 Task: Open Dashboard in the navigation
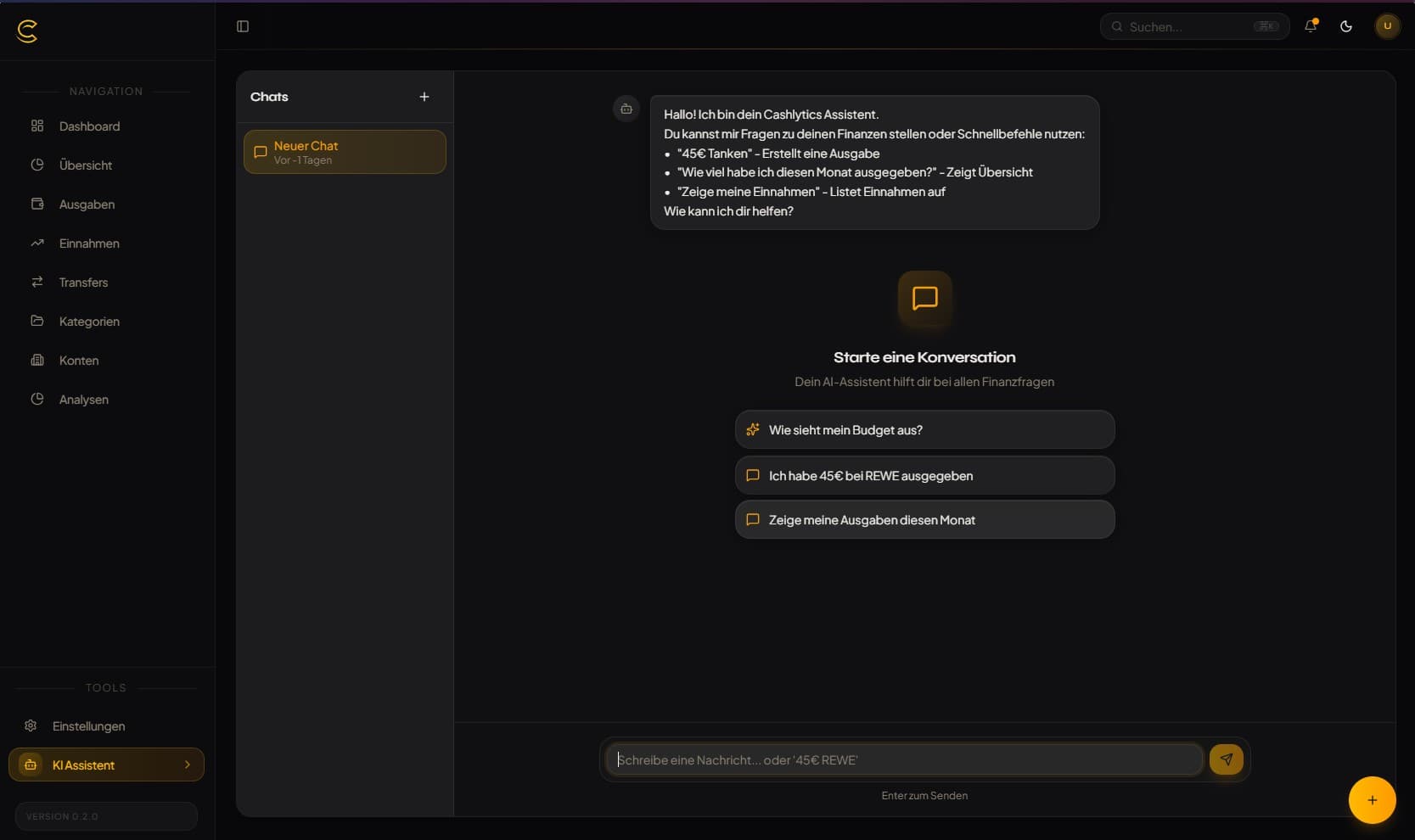(88, 126)
